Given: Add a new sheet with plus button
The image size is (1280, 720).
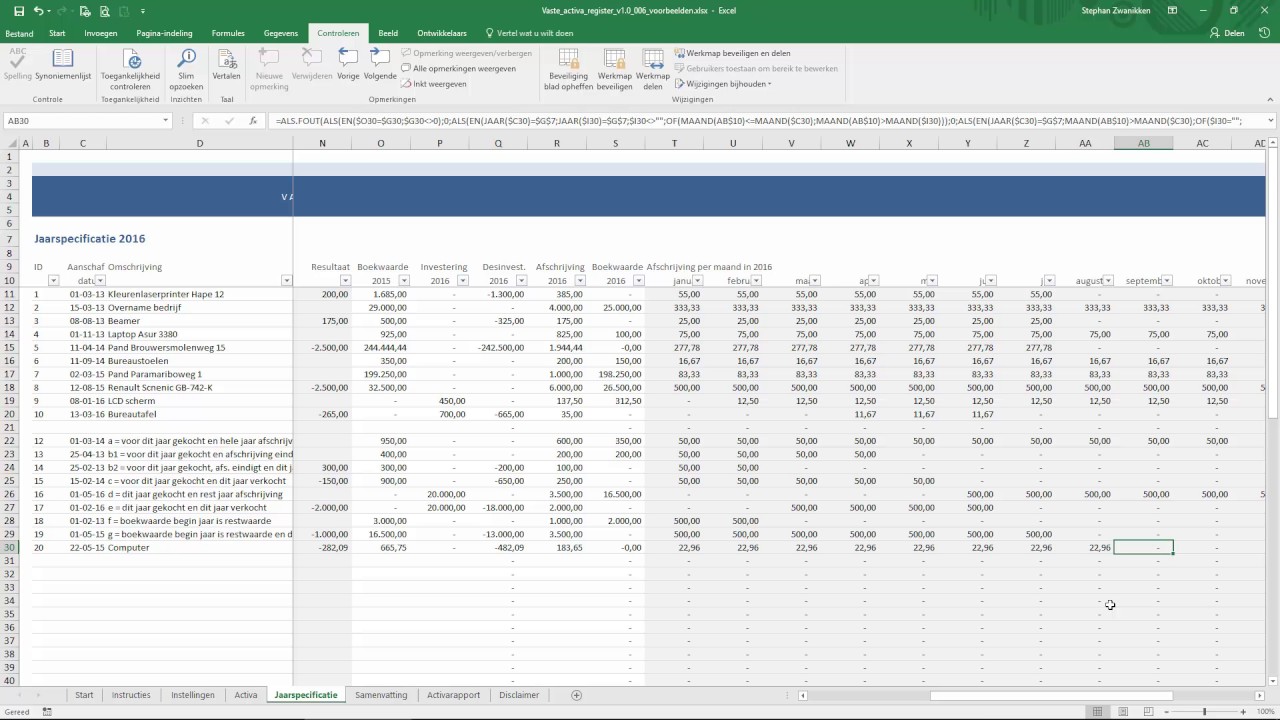Looking at the screenshot, I should click(576, 695).
